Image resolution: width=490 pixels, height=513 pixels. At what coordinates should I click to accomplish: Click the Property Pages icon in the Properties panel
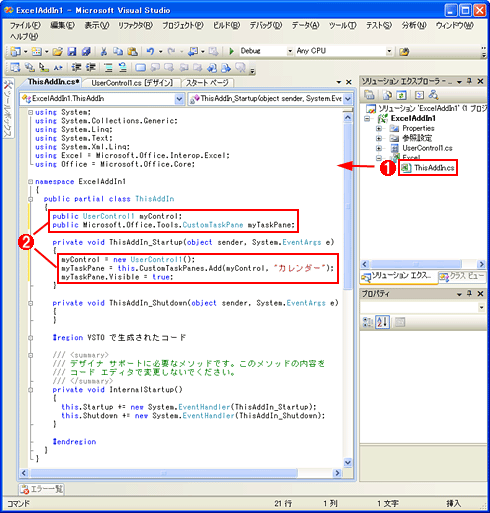click(400, 322)
